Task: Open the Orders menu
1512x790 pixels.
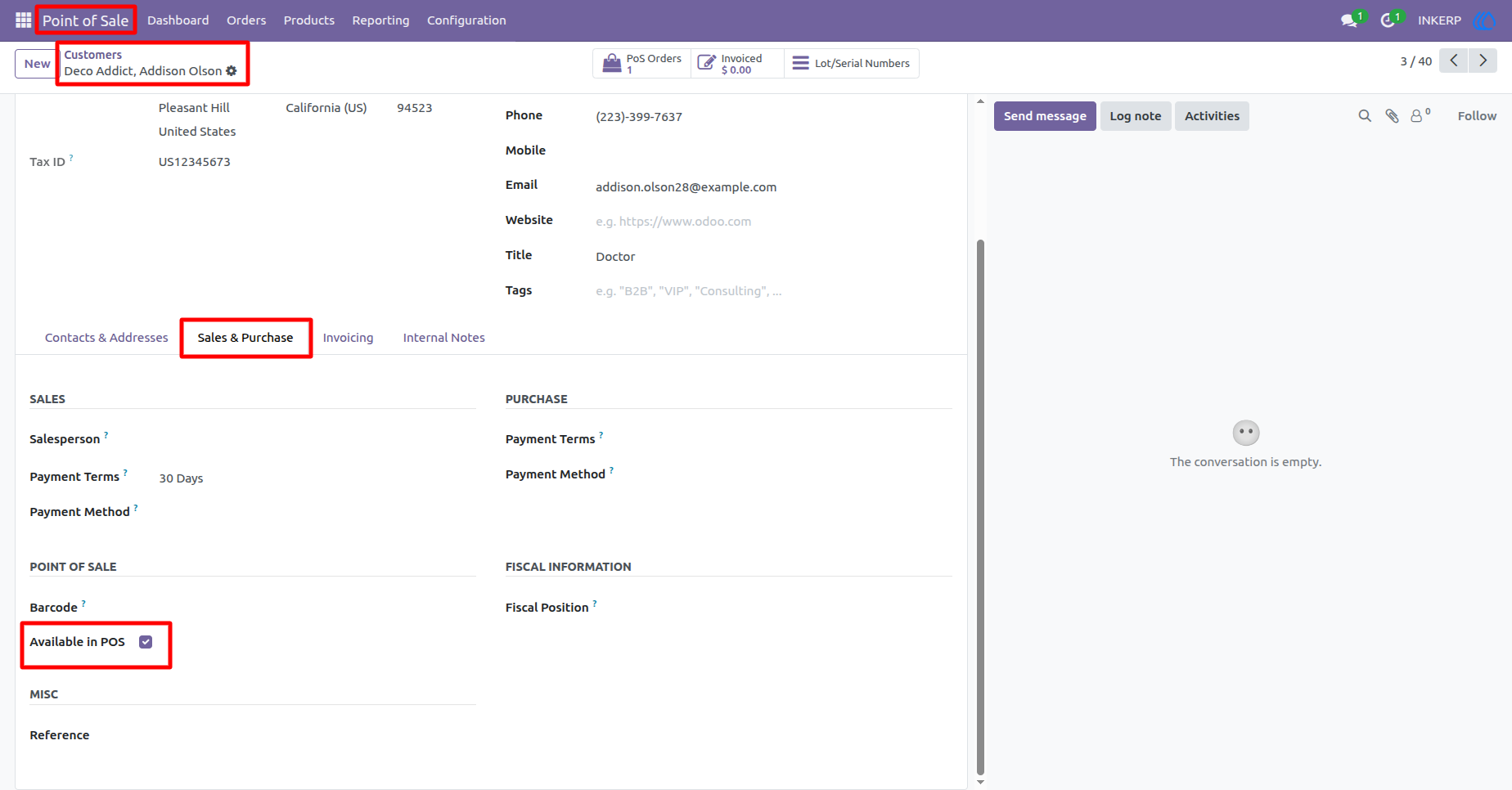Action: coord(246,20)
